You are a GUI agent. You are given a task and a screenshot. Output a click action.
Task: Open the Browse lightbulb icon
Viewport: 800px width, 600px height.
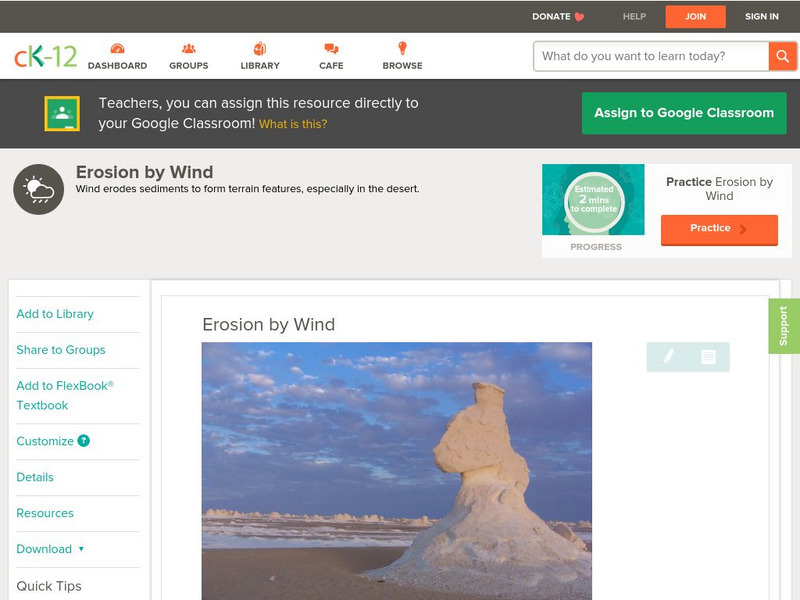(403, 48)
